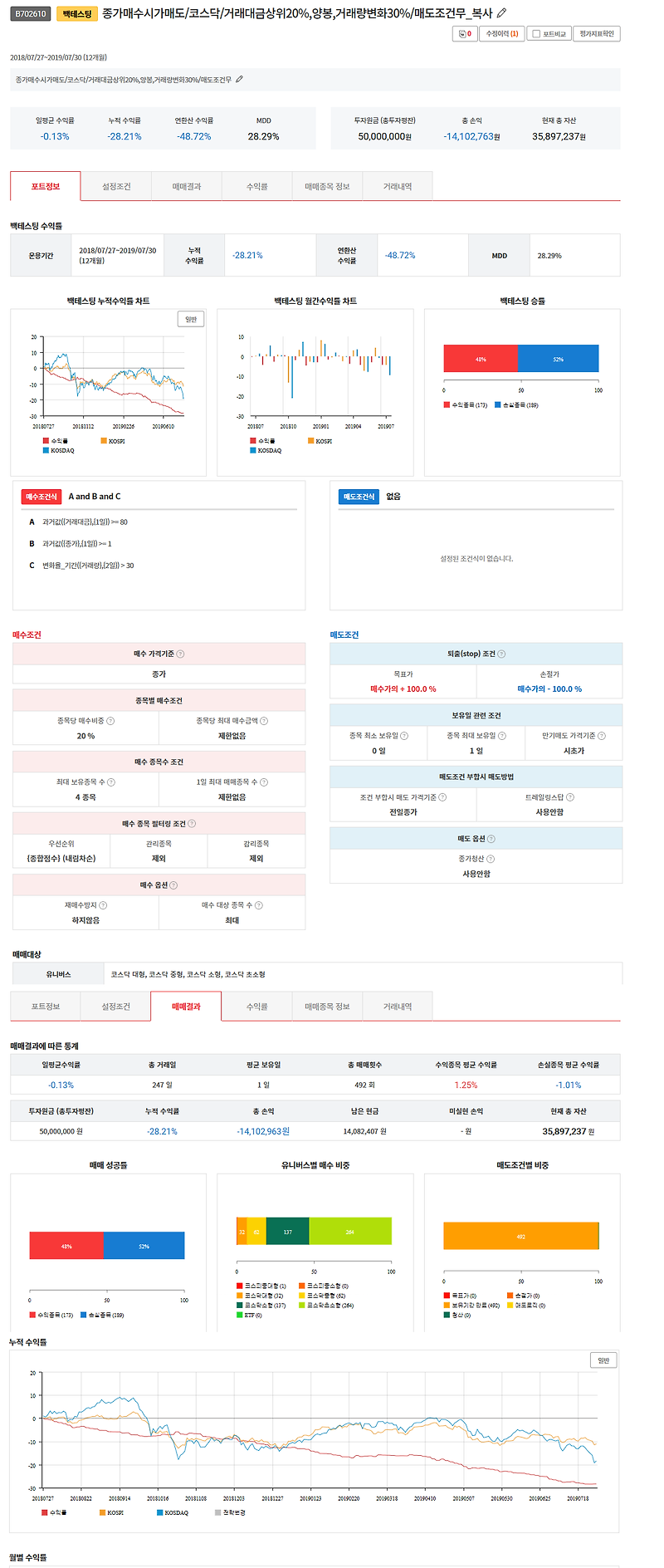
Task: Edit the strategy title with pencil icon
Action: click(501, 13)
